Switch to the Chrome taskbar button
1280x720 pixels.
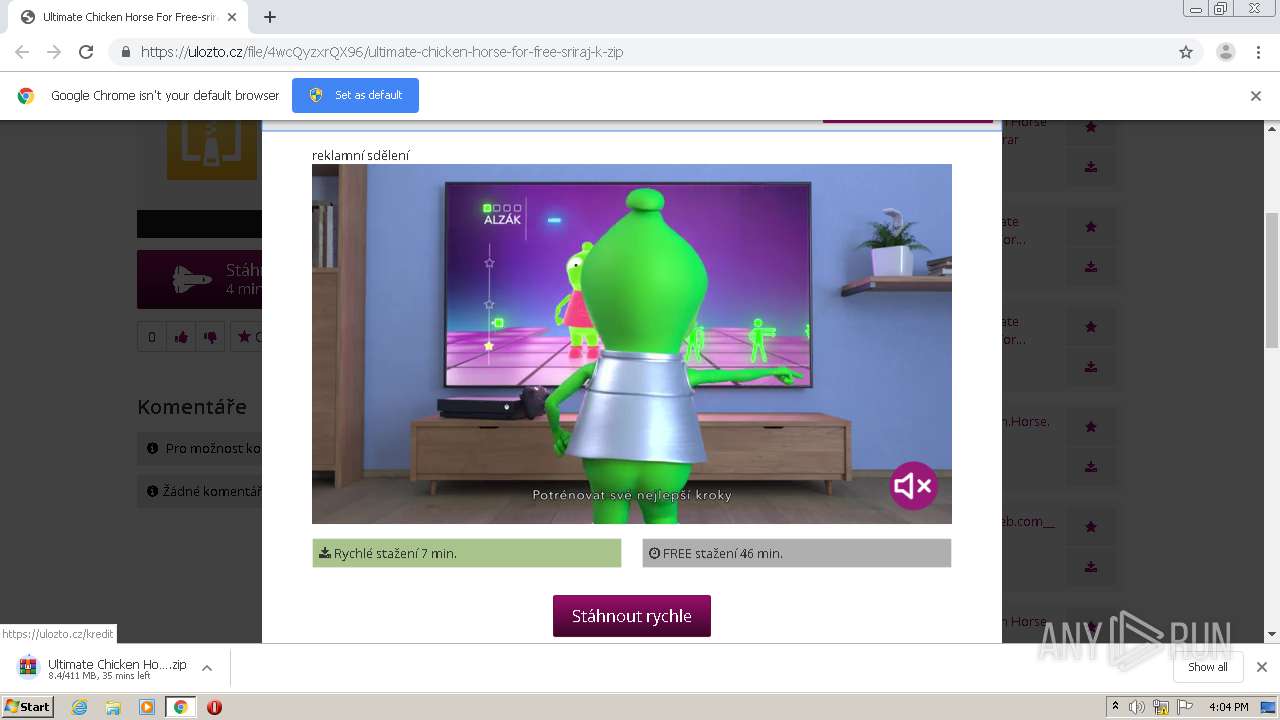point(180,707)
